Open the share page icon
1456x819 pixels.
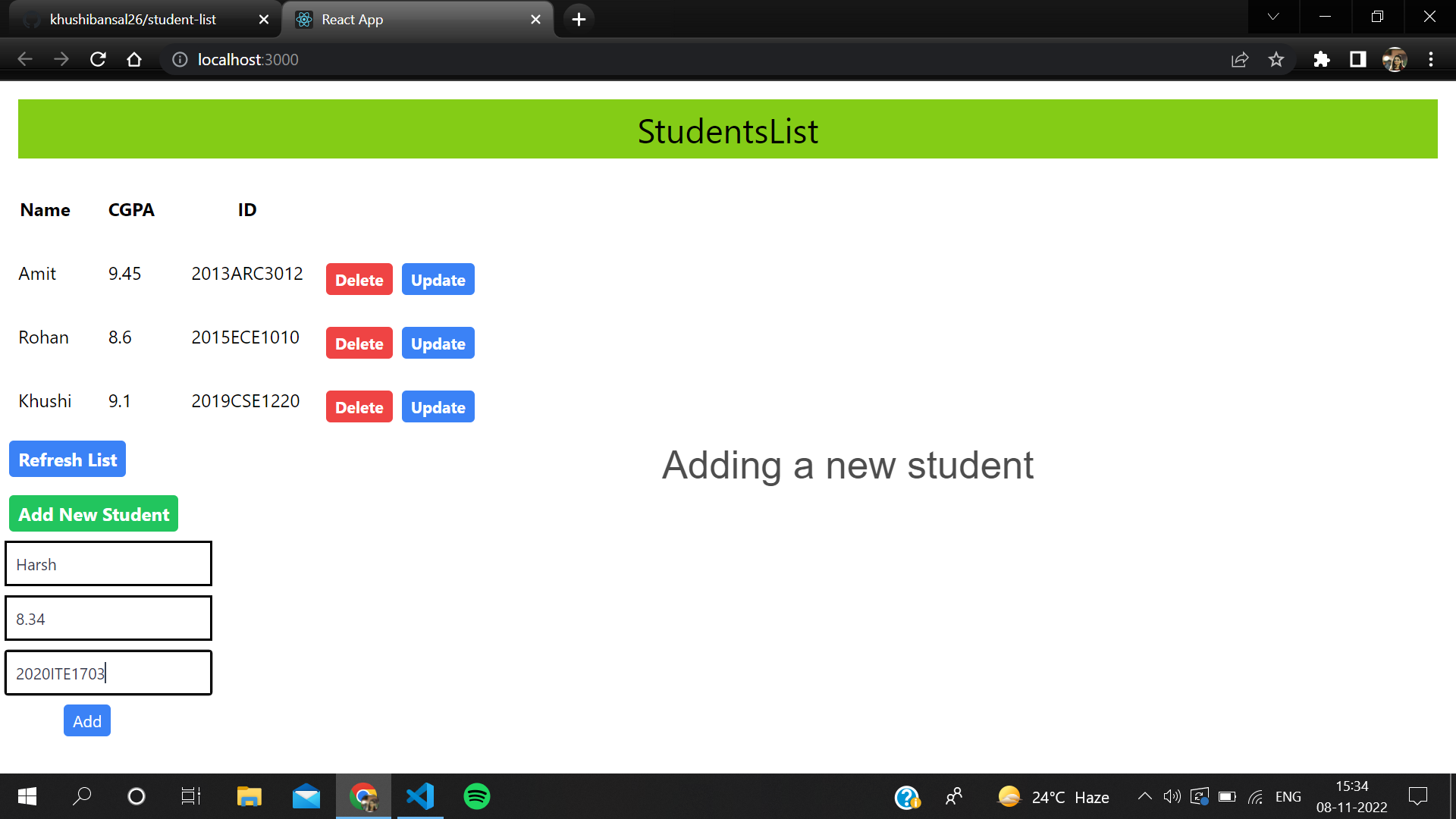pyautogui.click(x=1240, y=59)
